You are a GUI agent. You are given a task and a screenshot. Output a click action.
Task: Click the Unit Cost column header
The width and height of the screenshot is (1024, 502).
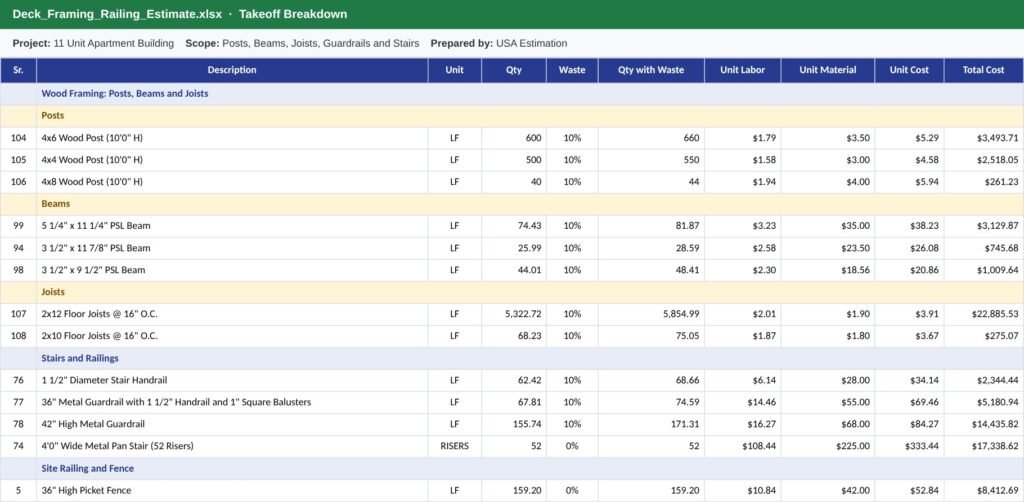coord(909,71)
